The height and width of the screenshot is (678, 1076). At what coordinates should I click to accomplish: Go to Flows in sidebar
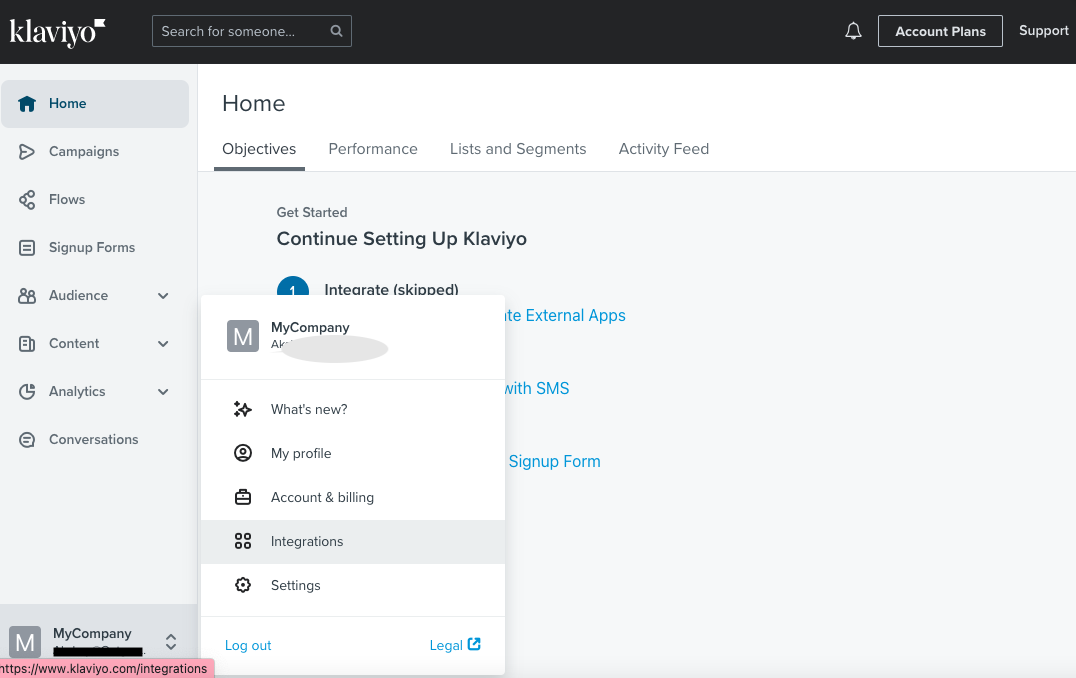[95, 200]
